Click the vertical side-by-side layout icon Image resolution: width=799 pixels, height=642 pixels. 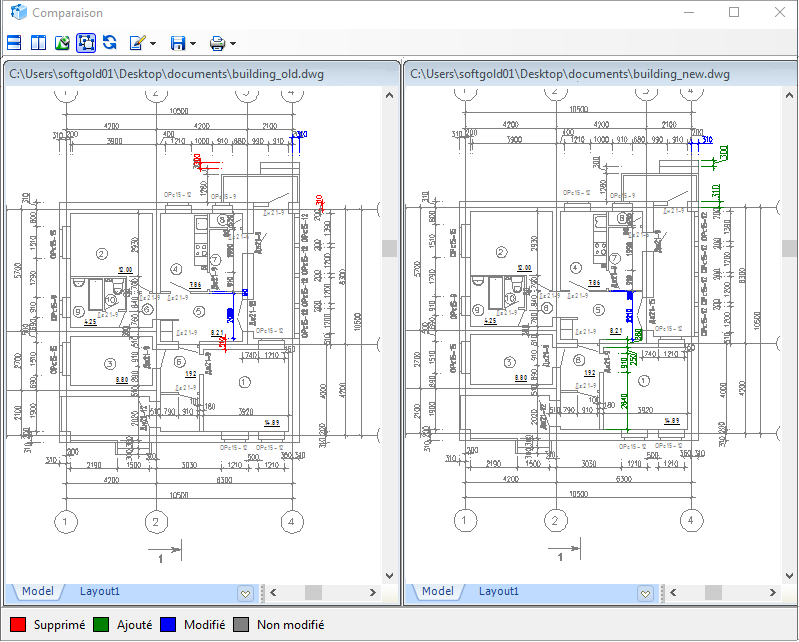click(x=38, y=43)
